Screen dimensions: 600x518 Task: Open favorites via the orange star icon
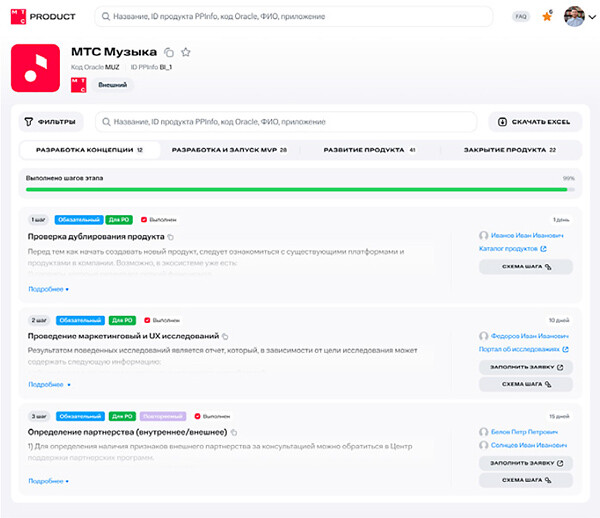[x=547, y=17]
